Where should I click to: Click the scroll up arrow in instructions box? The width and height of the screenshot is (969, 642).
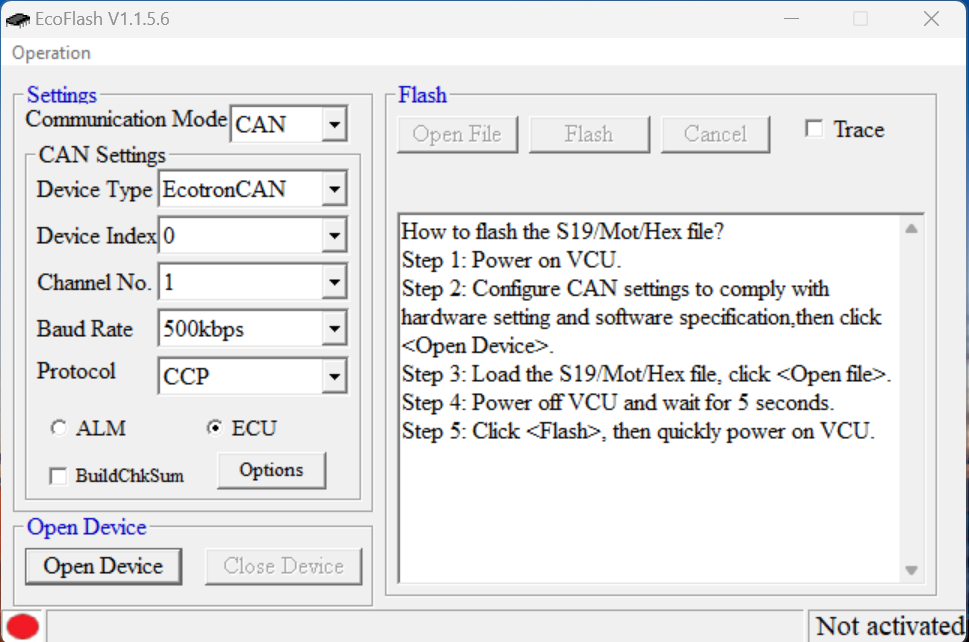(x=911, y=229)
